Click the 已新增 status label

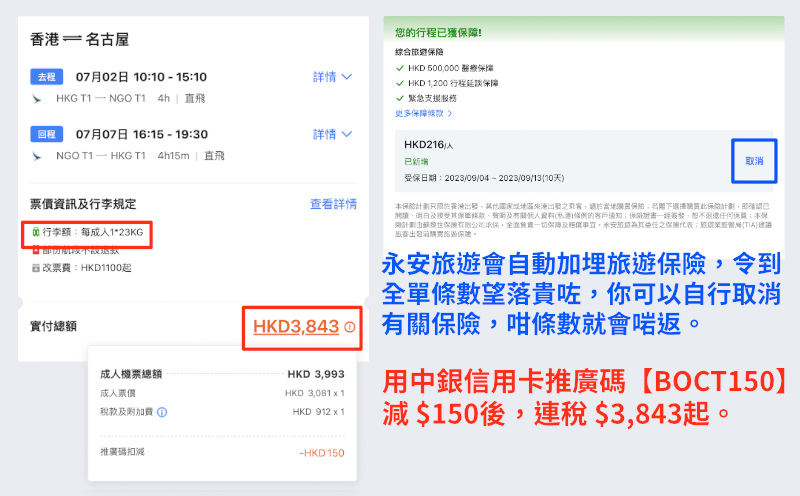pos(416,162)
